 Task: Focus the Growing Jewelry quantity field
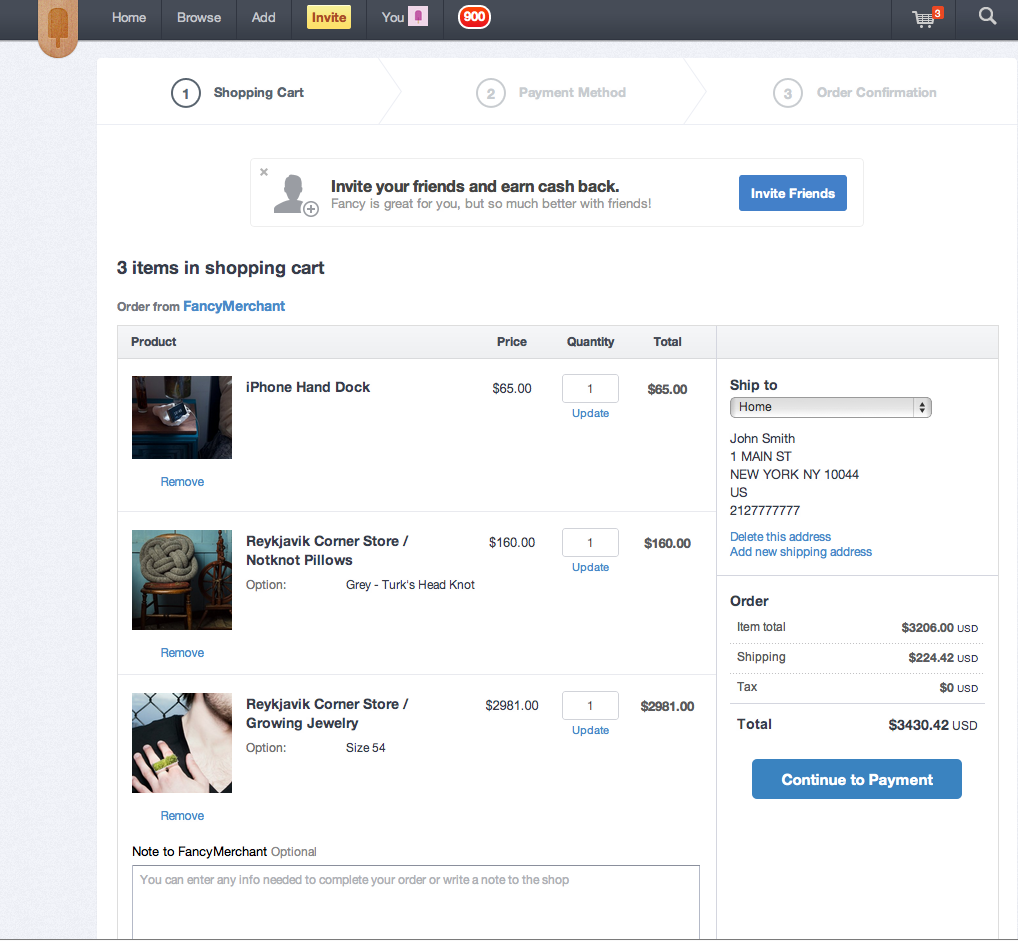coord(590,705)
